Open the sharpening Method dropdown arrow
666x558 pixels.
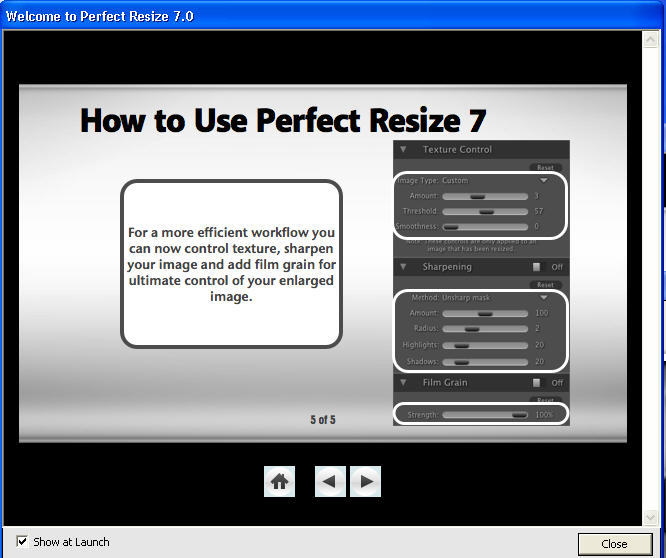click(x=544, y=297)
